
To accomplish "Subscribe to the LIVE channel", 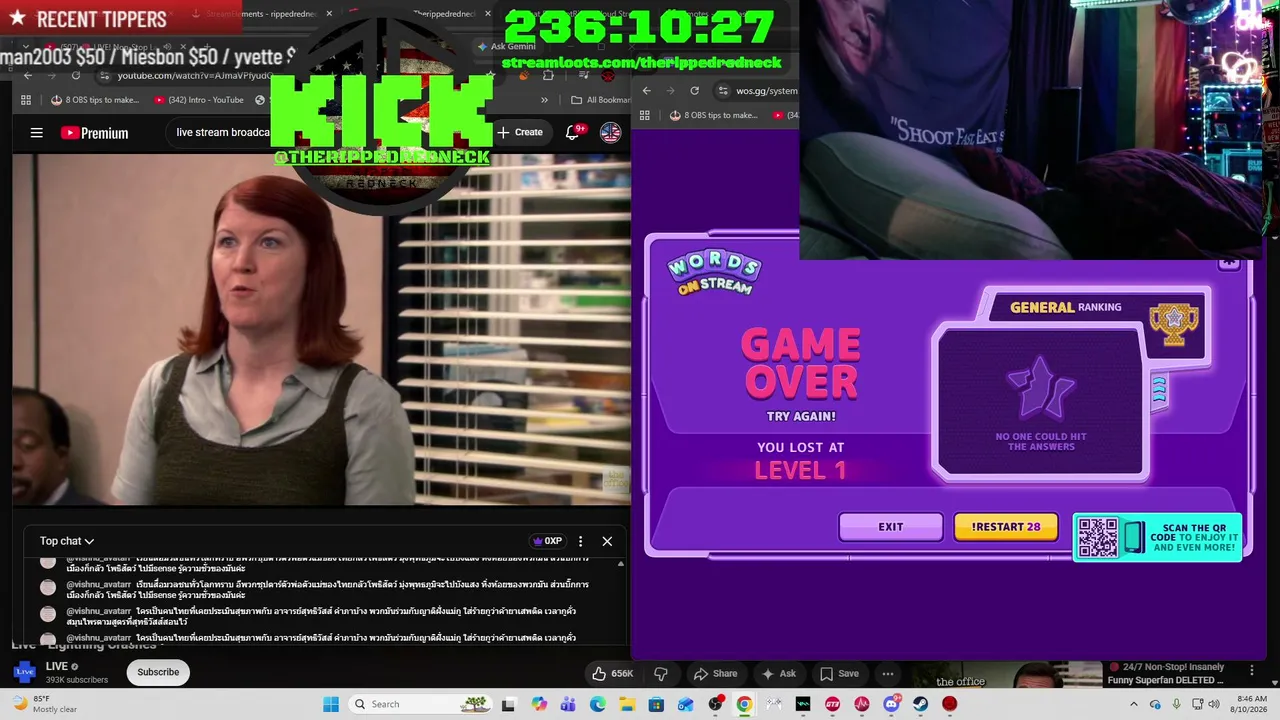I will coord(158,672).
